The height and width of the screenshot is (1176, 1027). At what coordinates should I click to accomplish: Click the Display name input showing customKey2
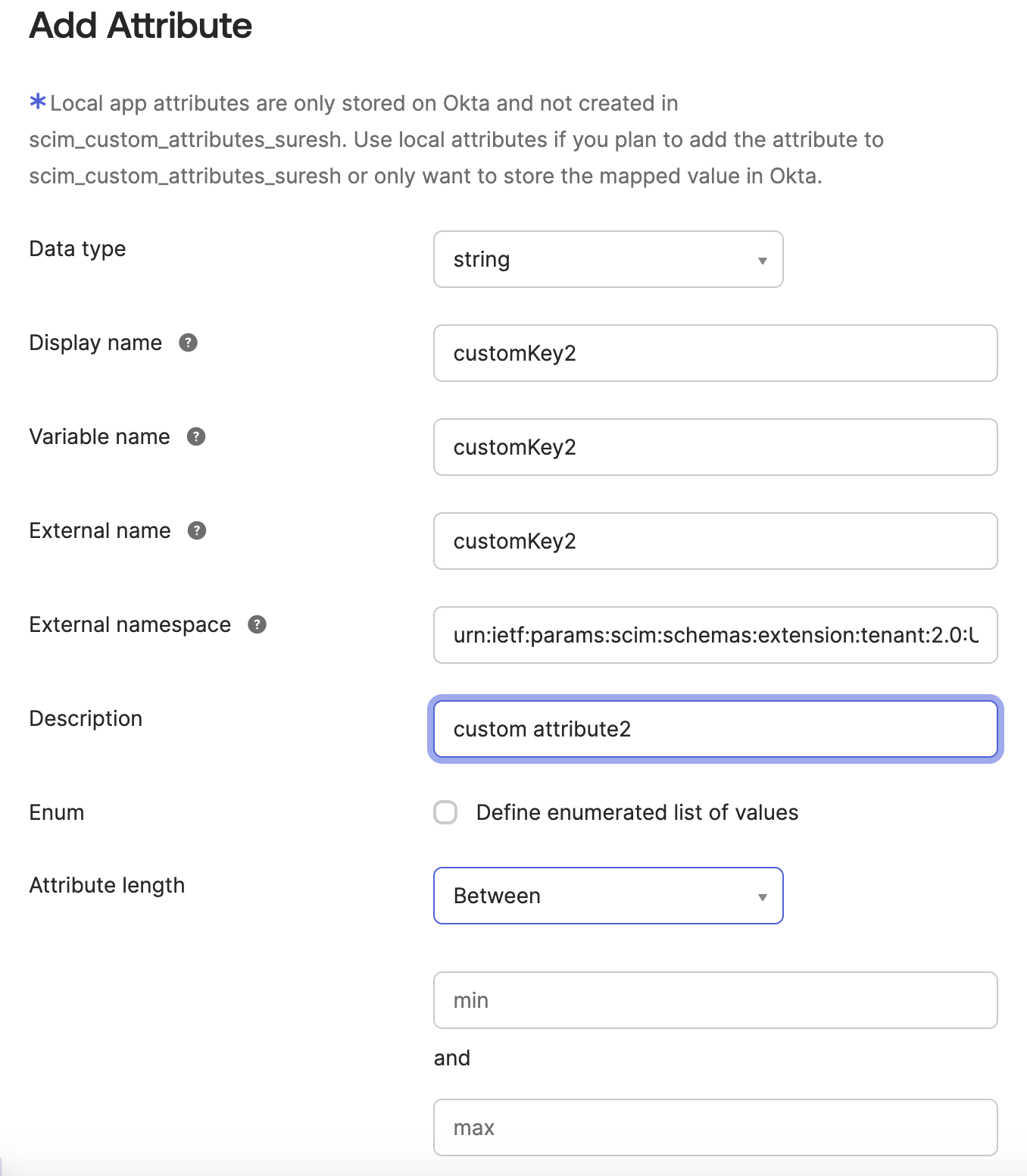coord(714,353)
